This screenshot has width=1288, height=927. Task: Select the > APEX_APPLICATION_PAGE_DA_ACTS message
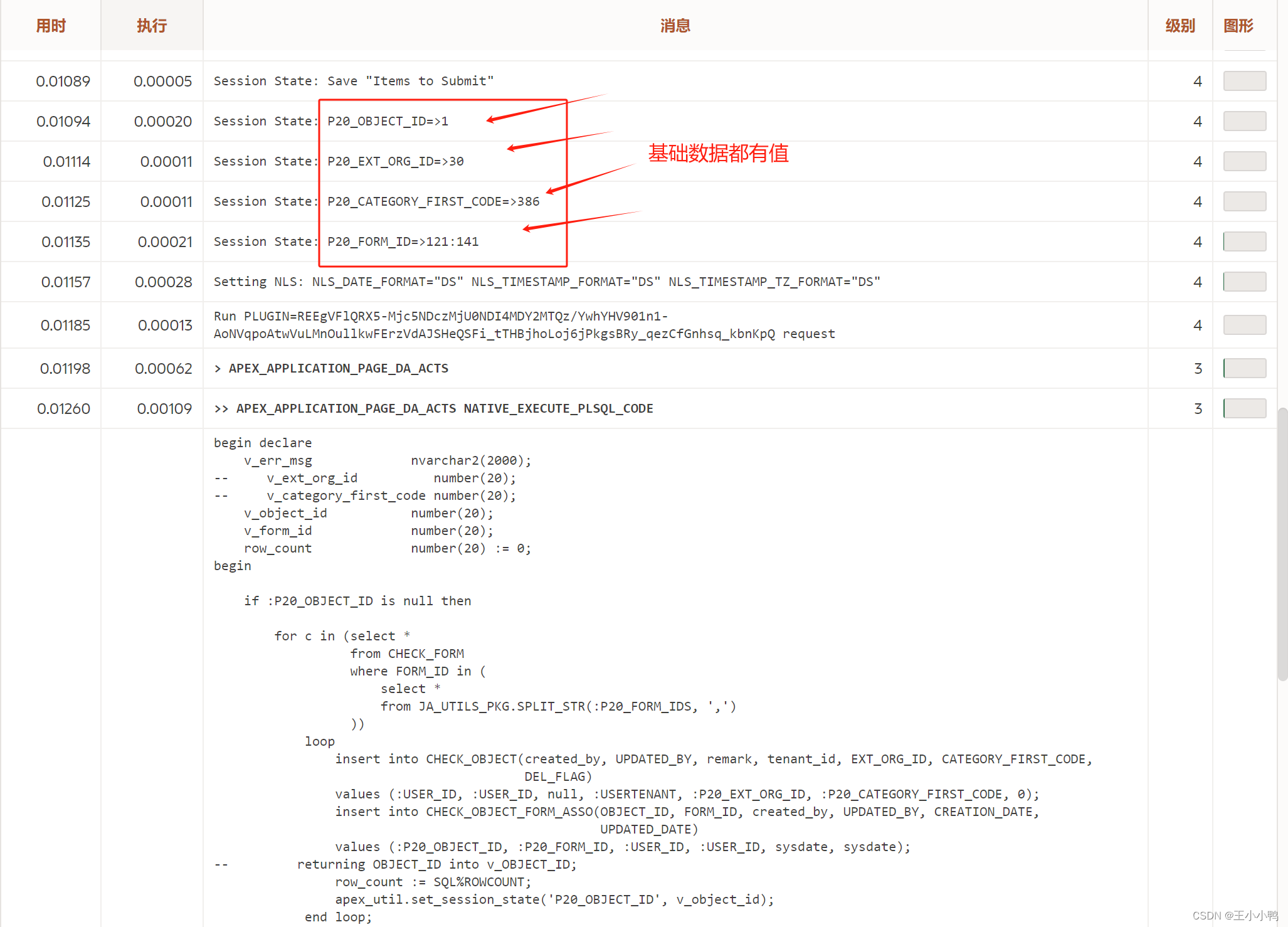coord(331,368)
